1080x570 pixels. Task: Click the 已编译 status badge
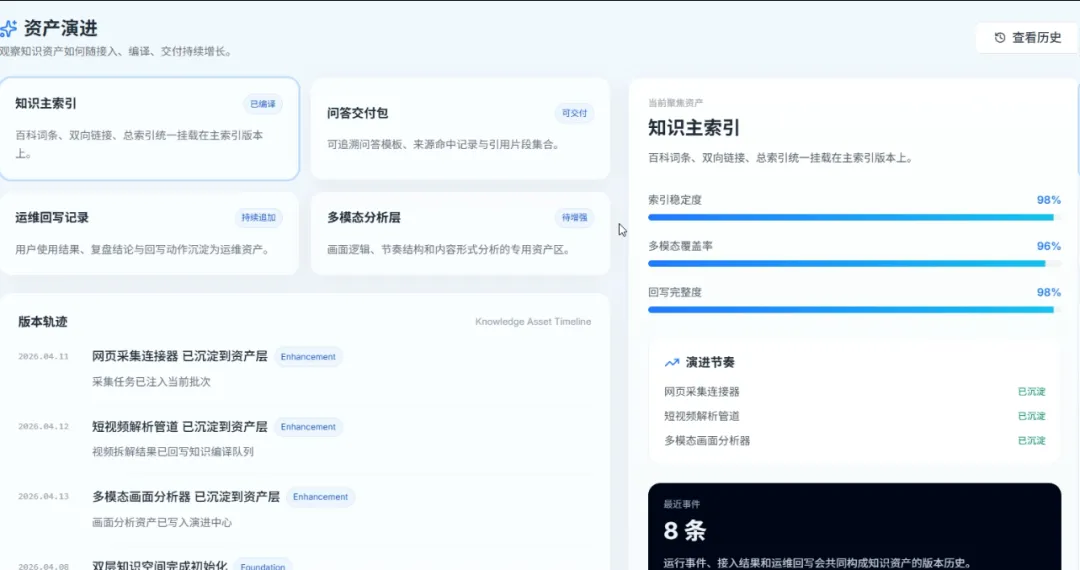pyautogui.click(x=262, y=104)
